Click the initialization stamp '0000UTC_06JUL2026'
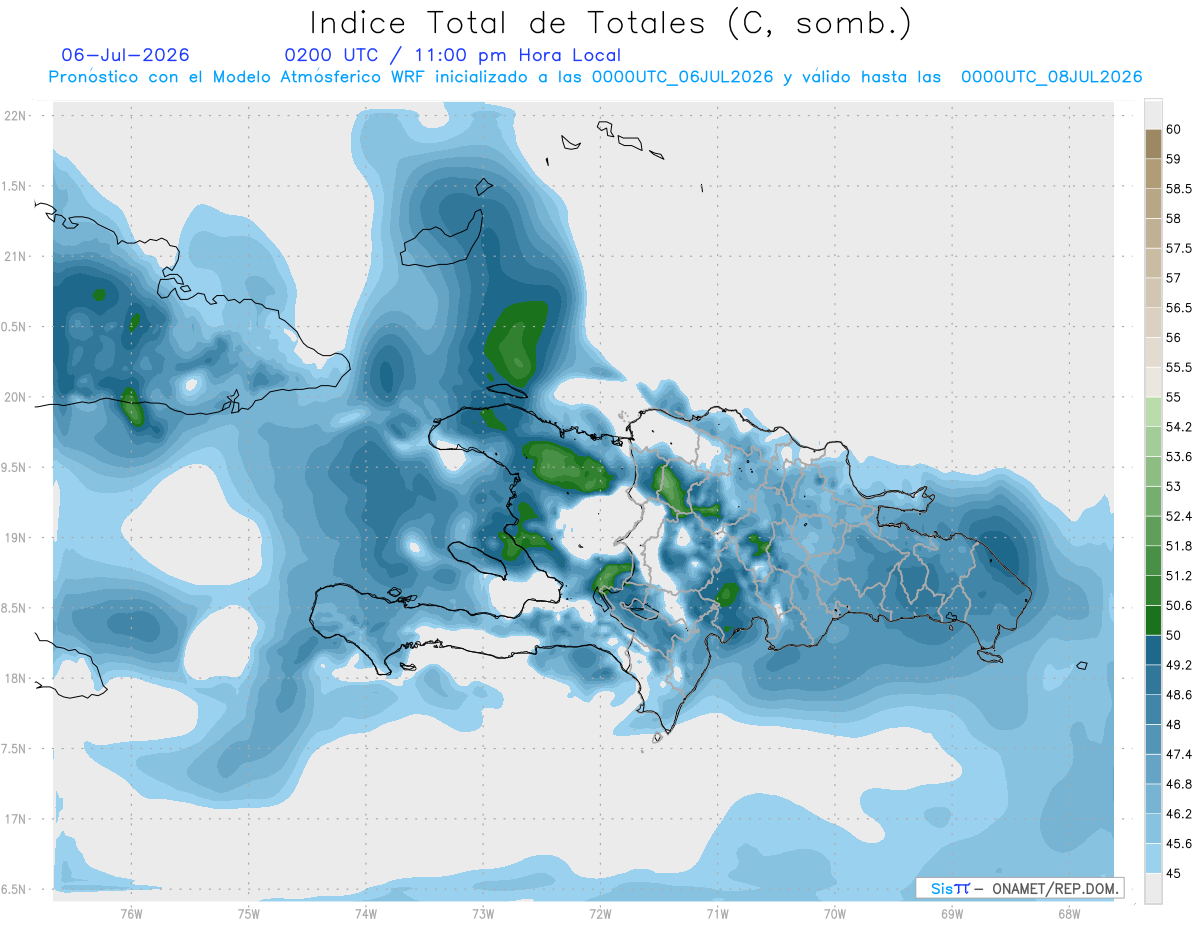Image resolution: width=1200 pixels, height=927 pixels. (683, 77)
